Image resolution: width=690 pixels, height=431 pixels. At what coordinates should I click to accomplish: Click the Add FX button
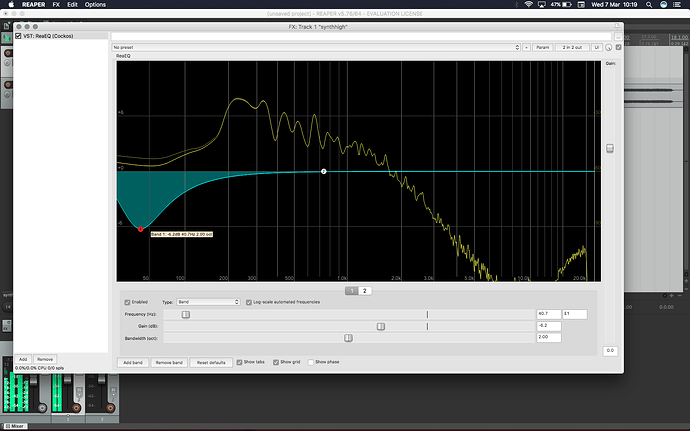point(23,359)
